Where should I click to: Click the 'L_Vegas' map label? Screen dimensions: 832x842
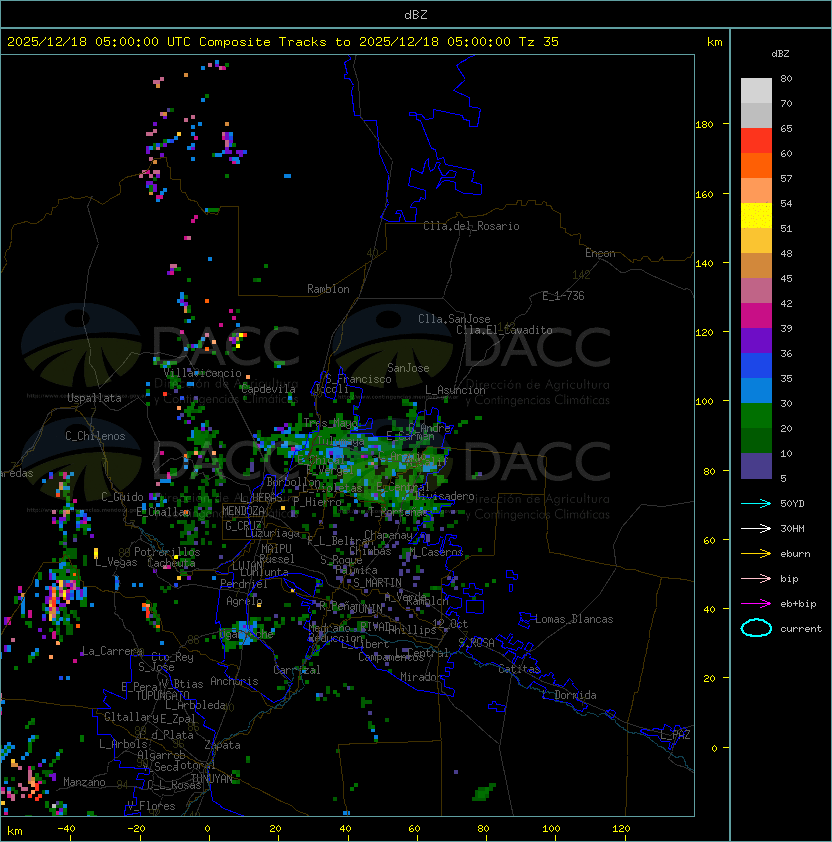[116, 562]
